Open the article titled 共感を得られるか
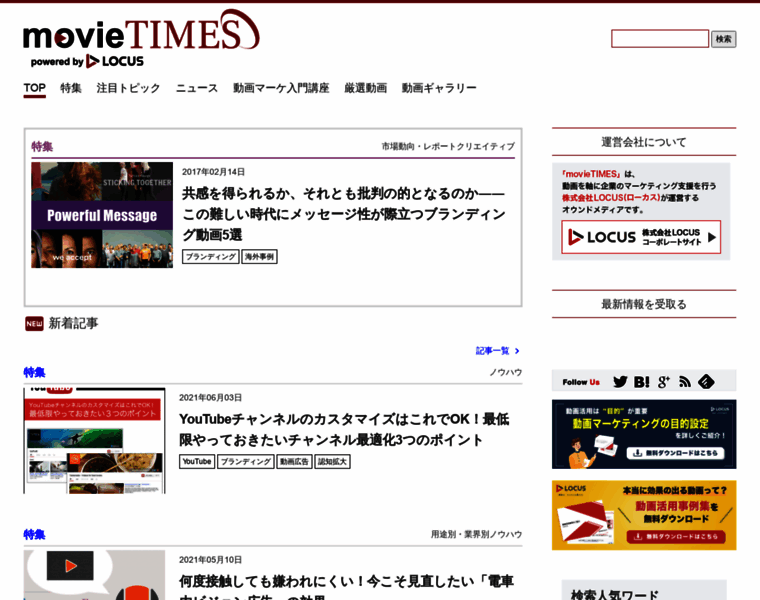This screenshot has width=760, height=600. pyautogui.click(x=344, y=214)
